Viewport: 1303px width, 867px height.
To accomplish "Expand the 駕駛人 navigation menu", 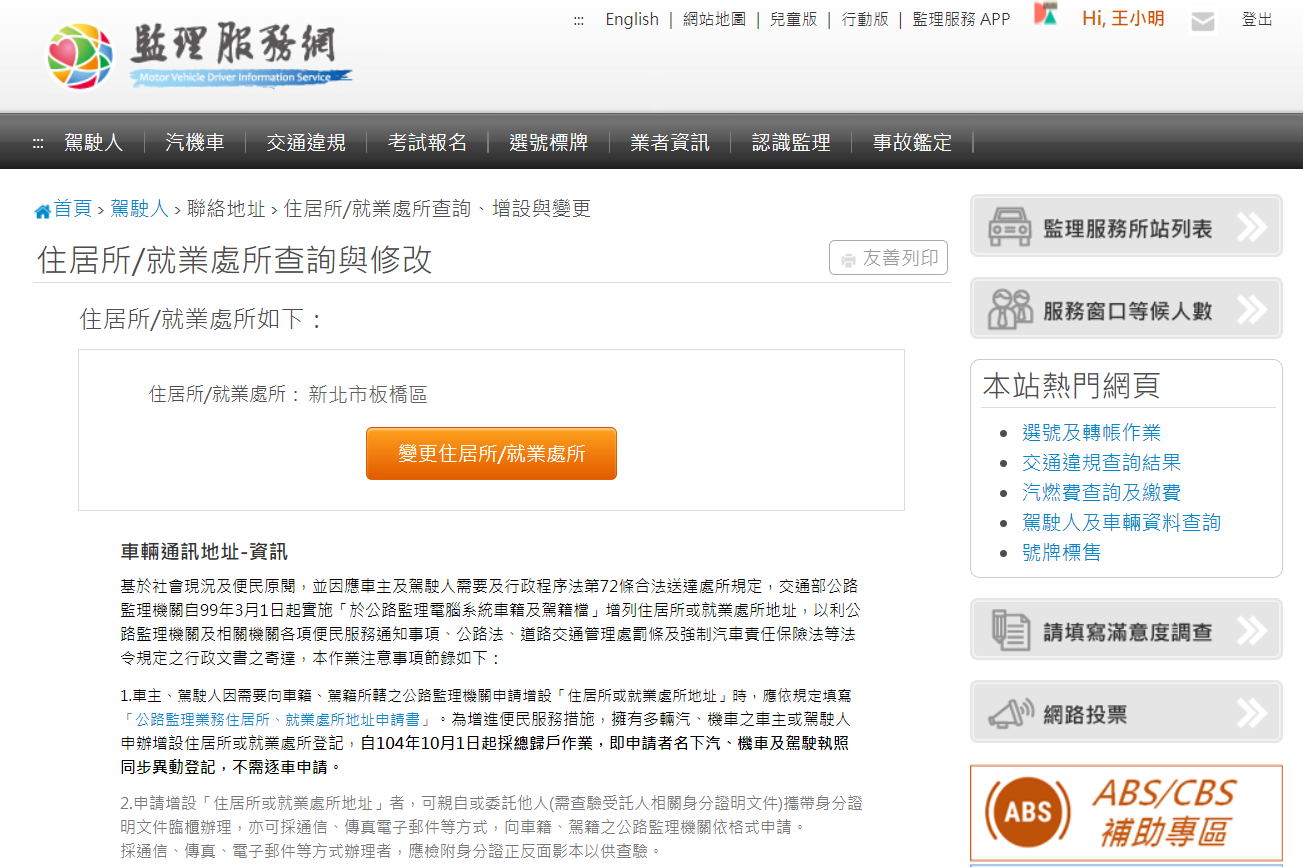I will point(93,142).
